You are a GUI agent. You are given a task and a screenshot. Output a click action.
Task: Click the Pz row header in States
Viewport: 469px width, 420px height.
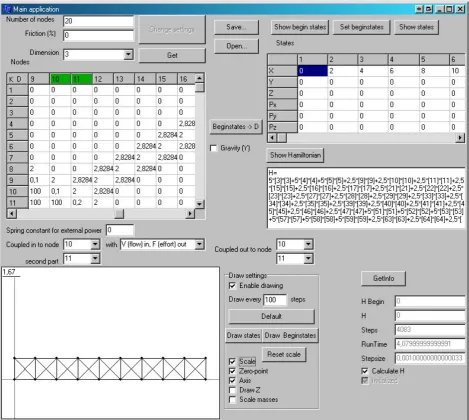click(x=282, y=127)
